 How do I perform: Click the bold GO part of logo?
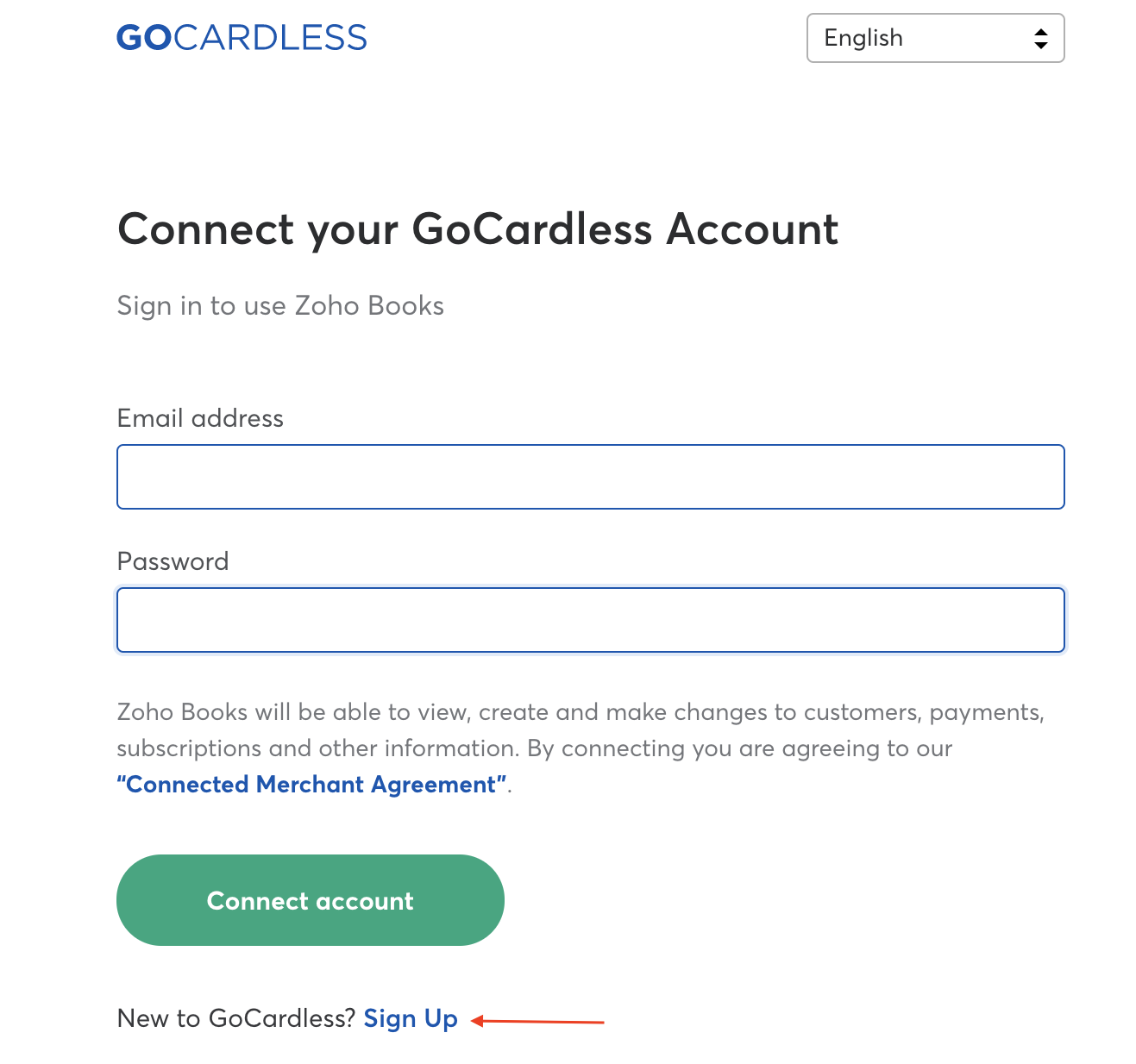[144, 38]
